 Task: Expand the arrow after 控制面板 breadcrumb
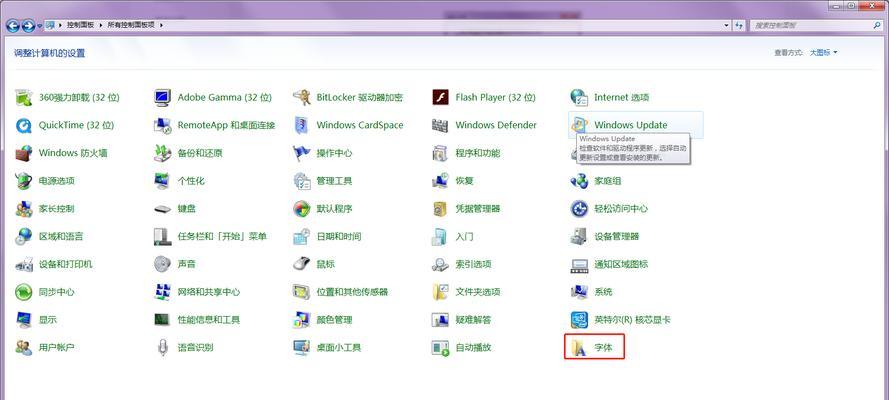(x=101, y=25)
